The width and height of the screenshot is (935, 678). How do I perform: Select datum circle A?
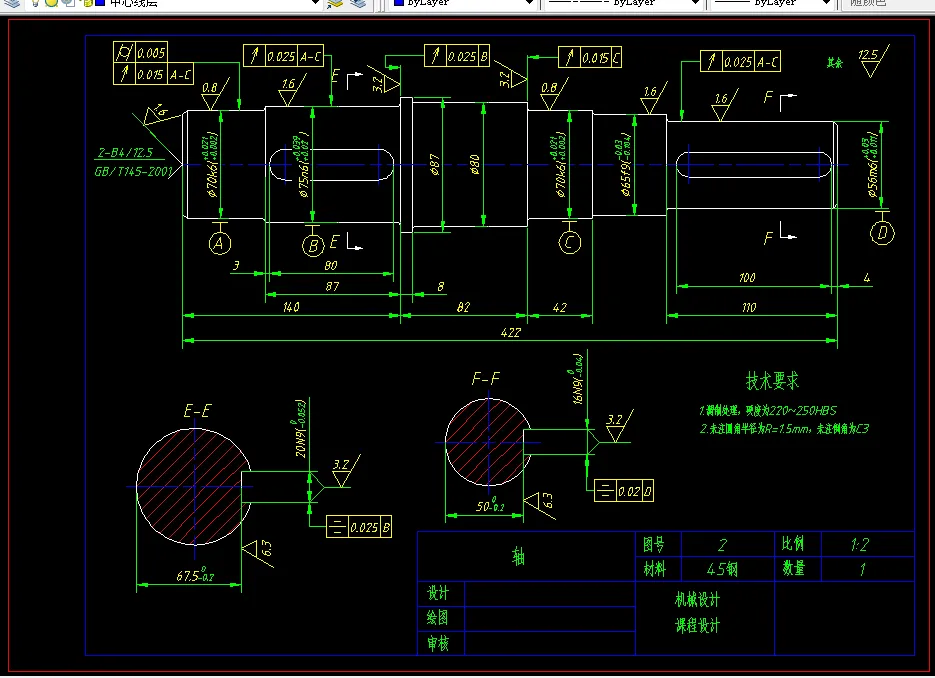pyautogui.click(x=219, y=243)
